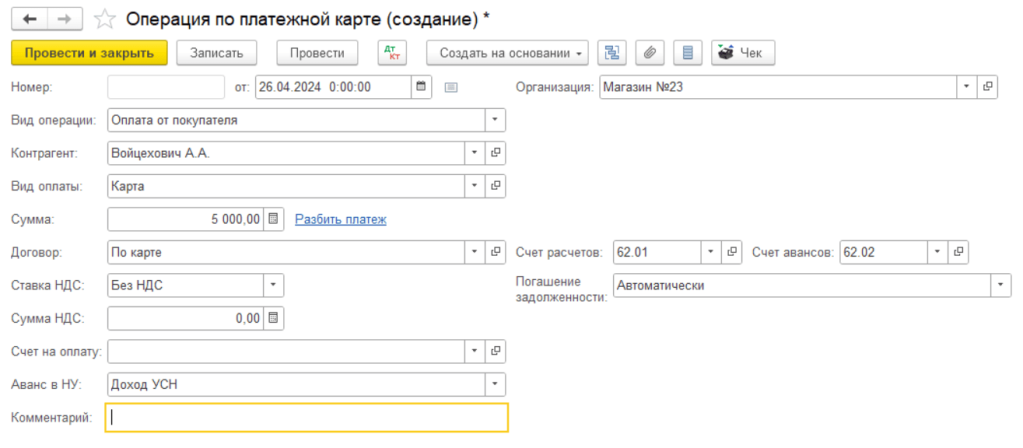Open Контрагент record with the open icon
Screen dimensions: 1023x448
click(495, 153)
